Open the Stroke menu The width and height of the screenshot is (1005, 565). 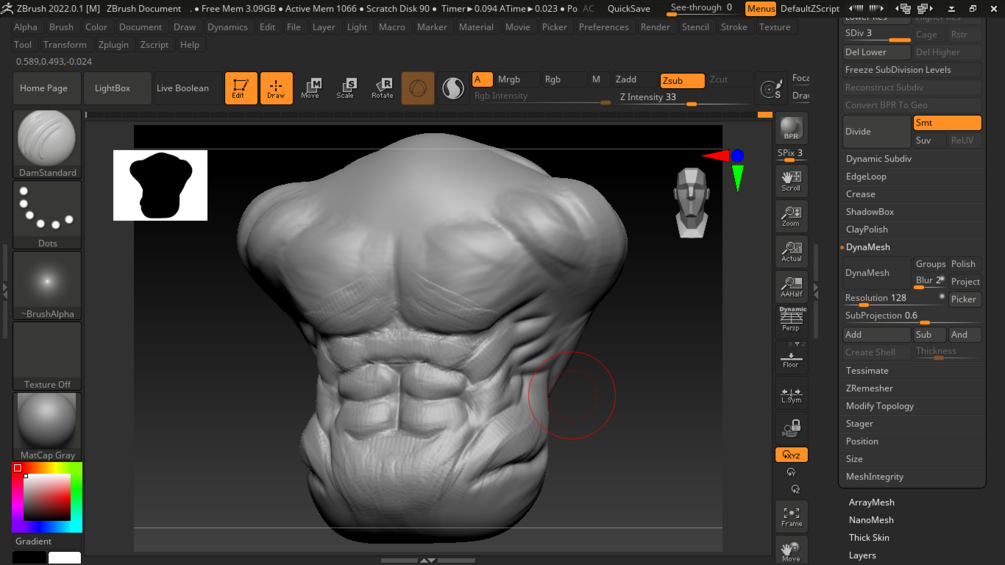point(734,27)
